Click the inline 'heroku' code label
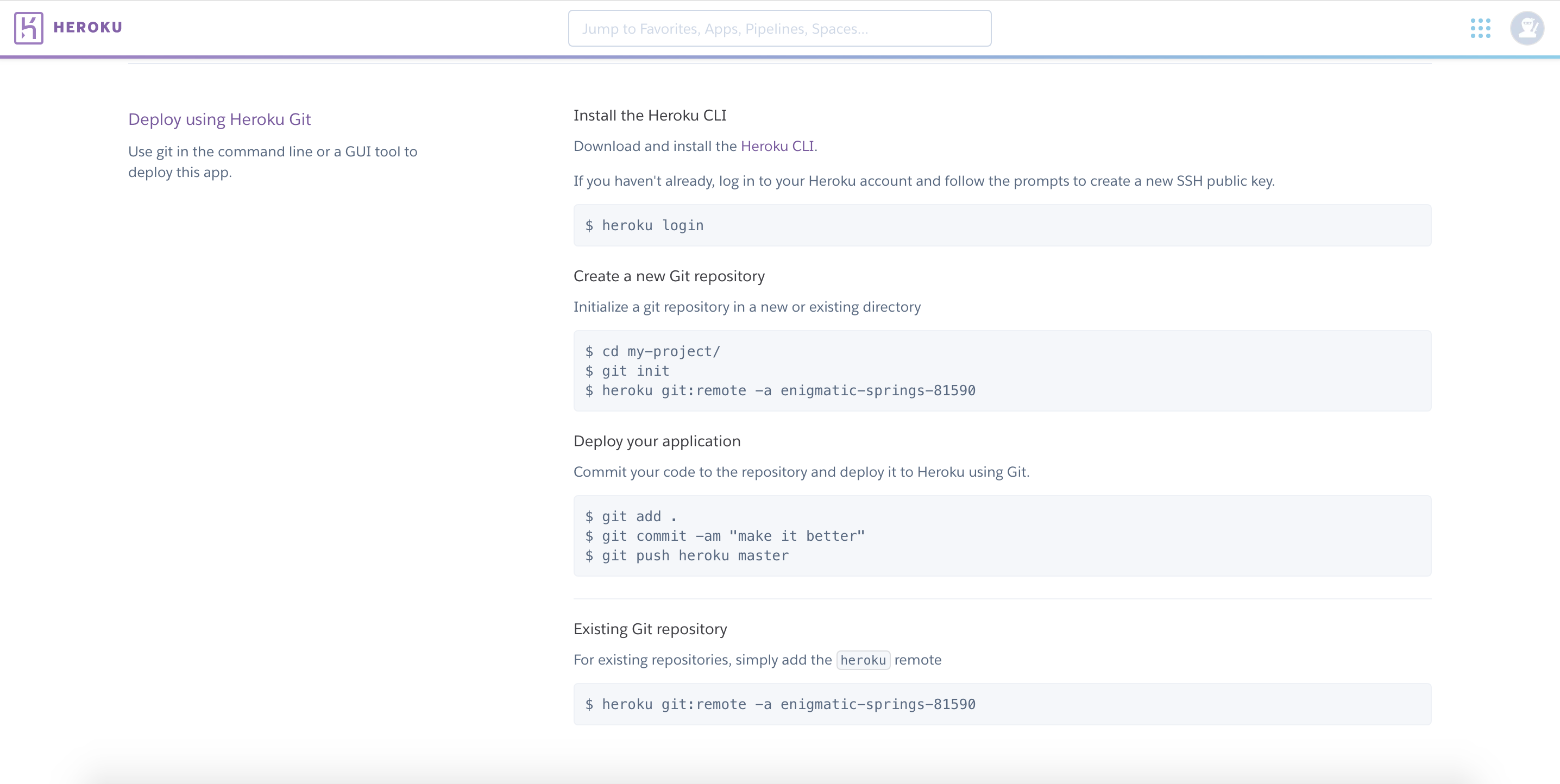1560x784 pixels. pos(863,660)
